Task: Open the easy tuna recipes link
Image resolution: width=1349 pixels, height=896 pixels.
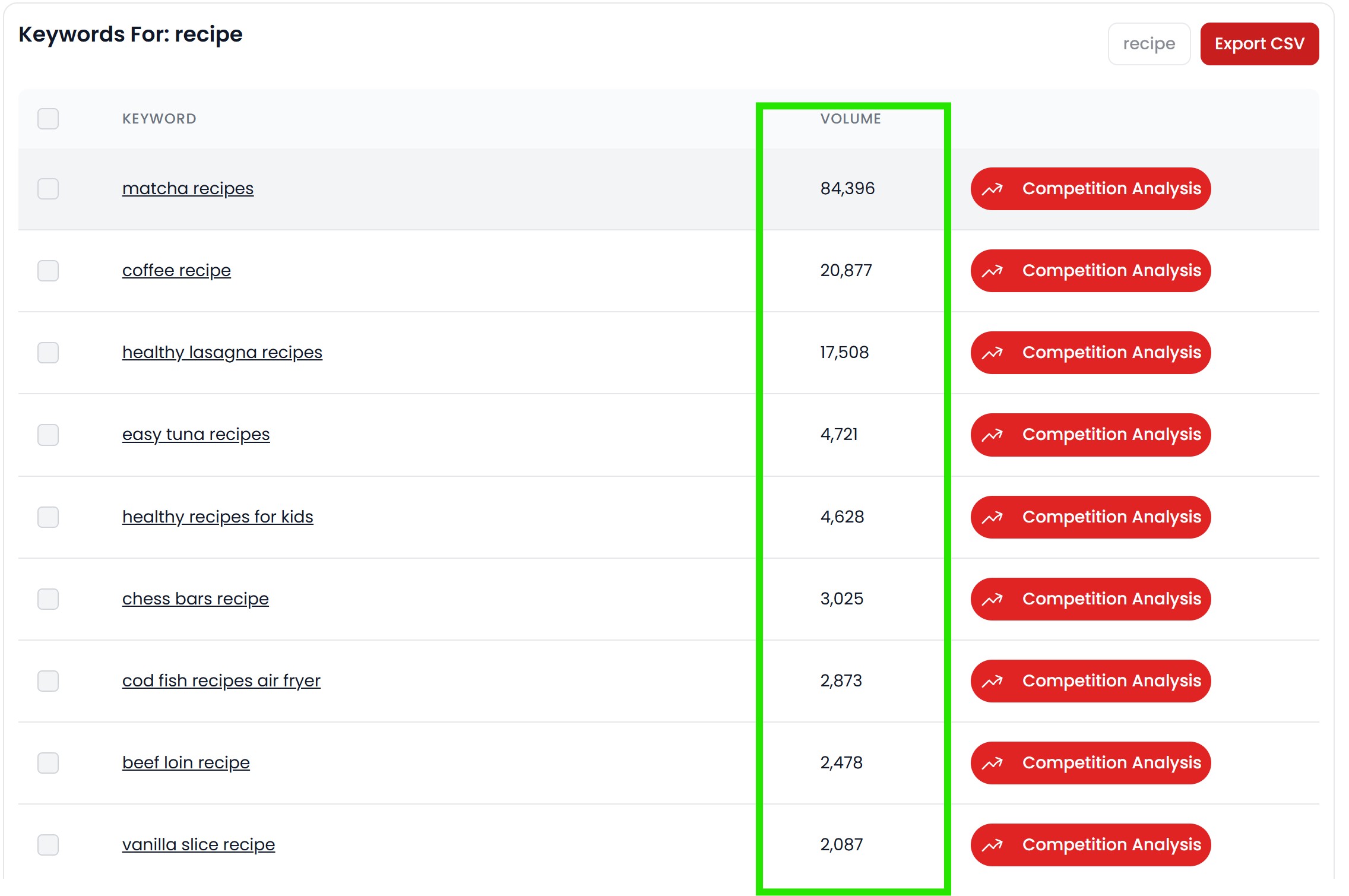Action: click(x=196, y=435)
